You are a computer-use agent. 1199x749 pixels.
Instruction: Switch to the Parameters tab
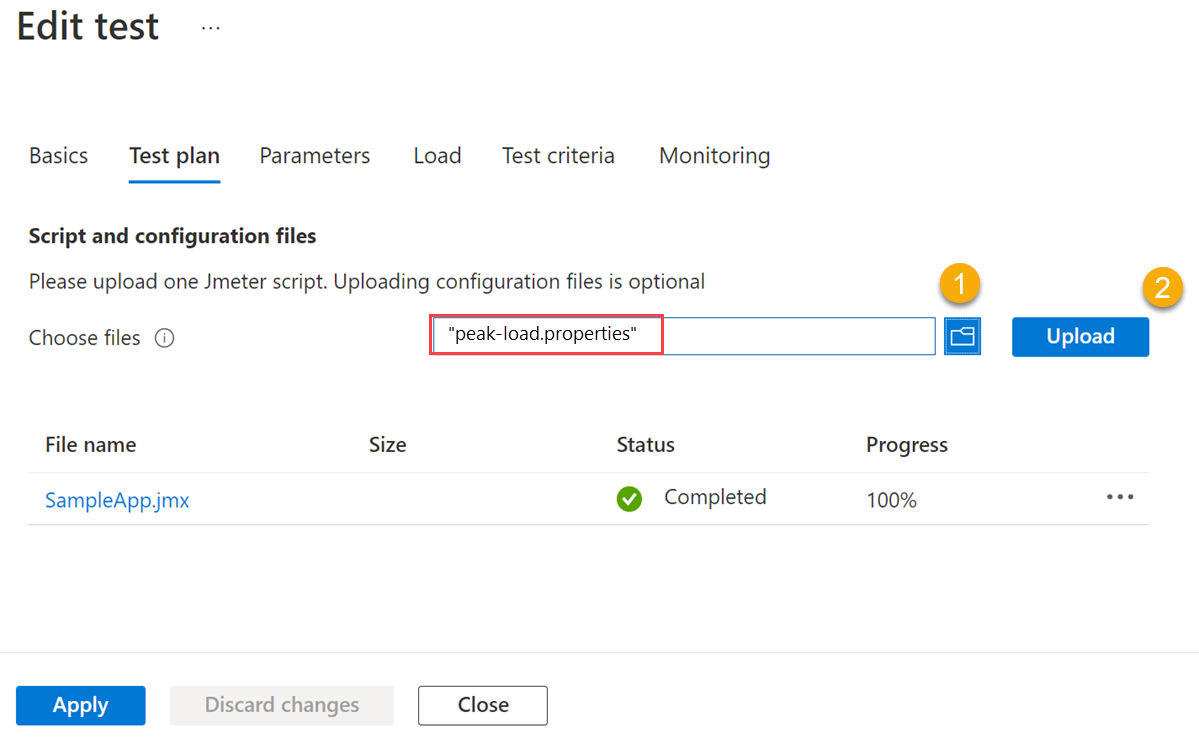pos(314,156)
